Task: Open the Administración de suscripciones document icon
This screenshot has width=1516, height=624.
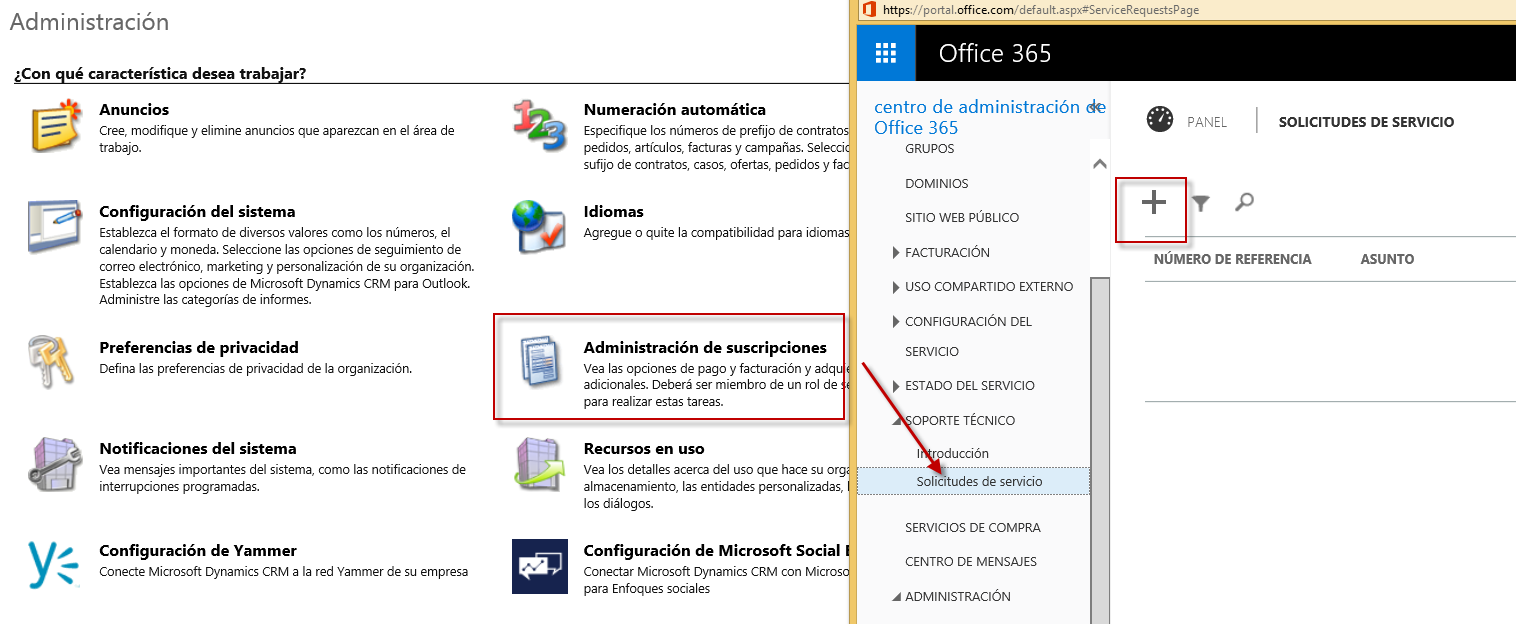Action: [539, 362]
